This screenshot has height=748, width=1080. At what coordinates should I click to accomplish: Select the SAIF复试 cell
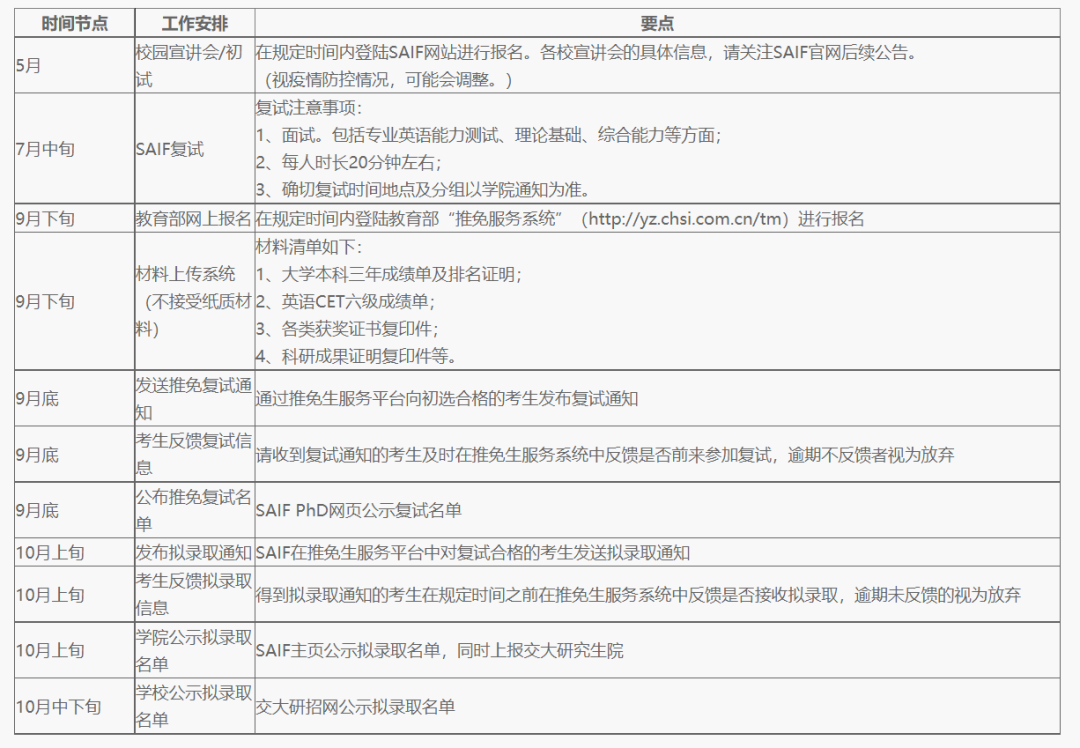click(x=194, y=149)
